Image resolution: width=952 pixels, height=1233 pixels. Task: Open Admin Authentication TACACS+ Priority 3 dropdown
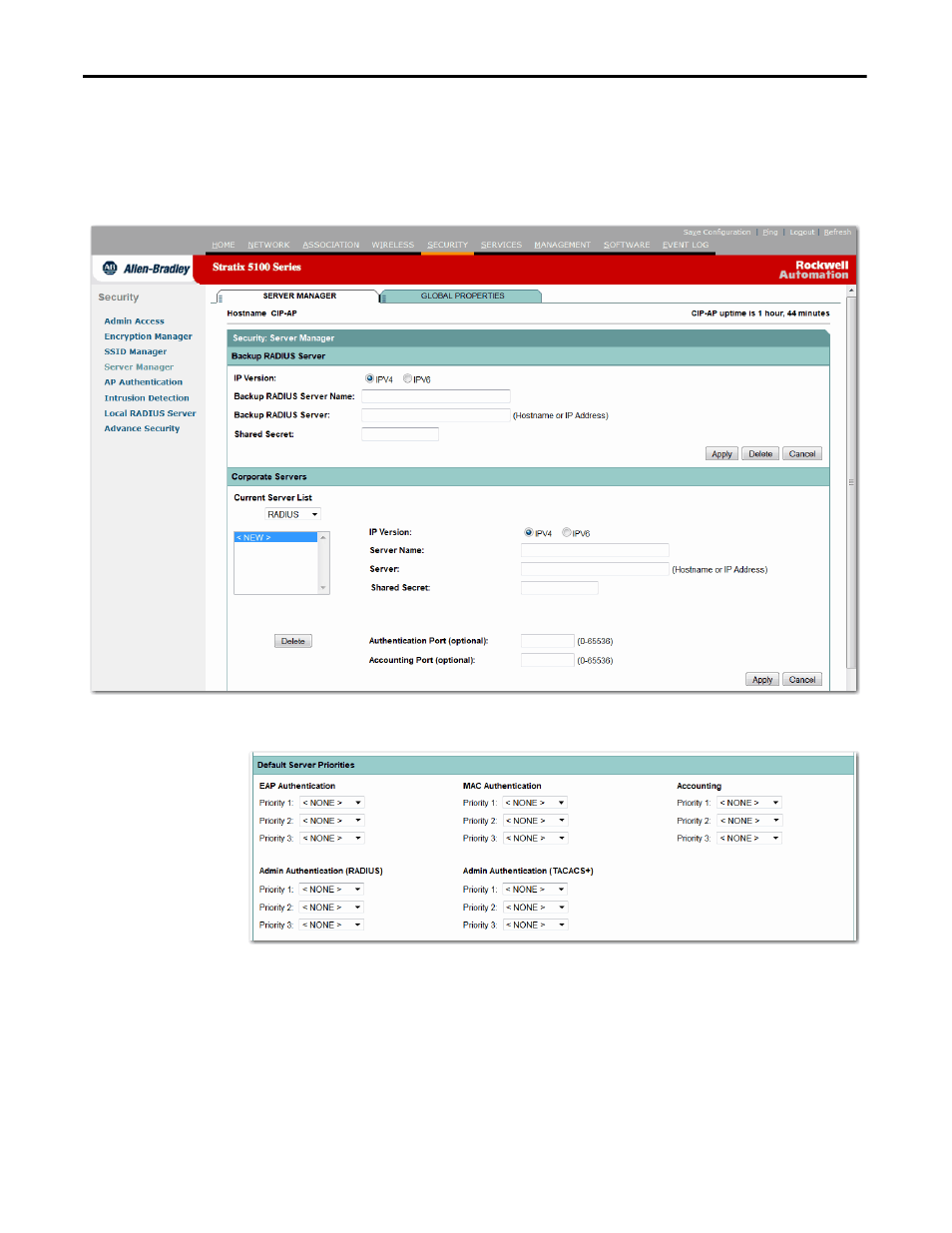(535, 925)
